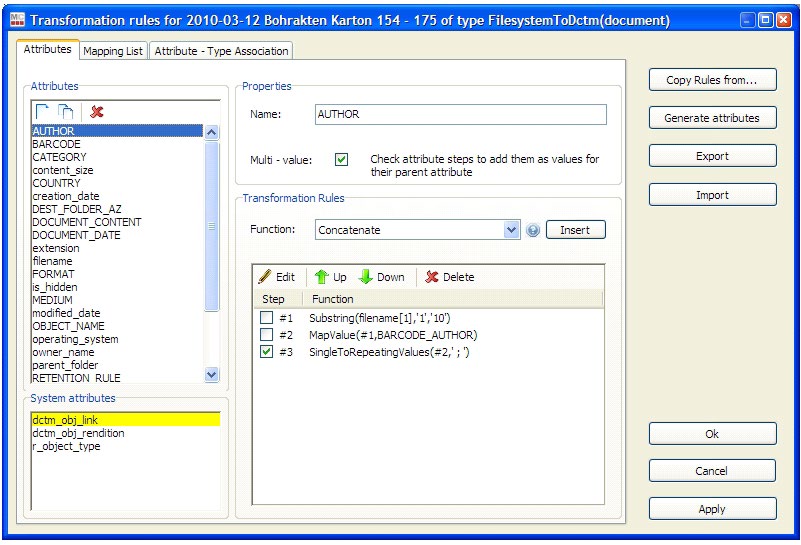Viewport: 801px width, 545px height.
Task: Click the Ok button
Action: [713, 434]
